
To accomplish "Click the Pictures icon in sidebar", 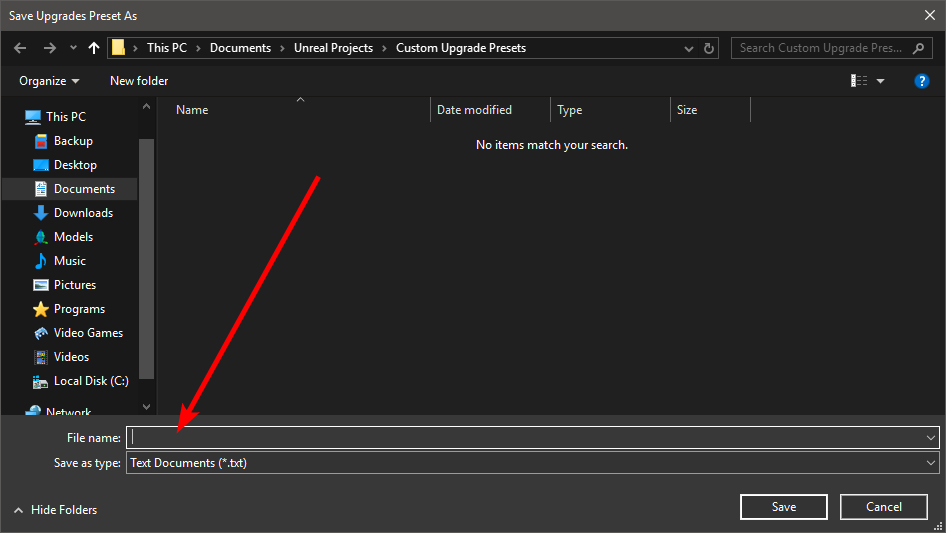I will tap(40, 285).
